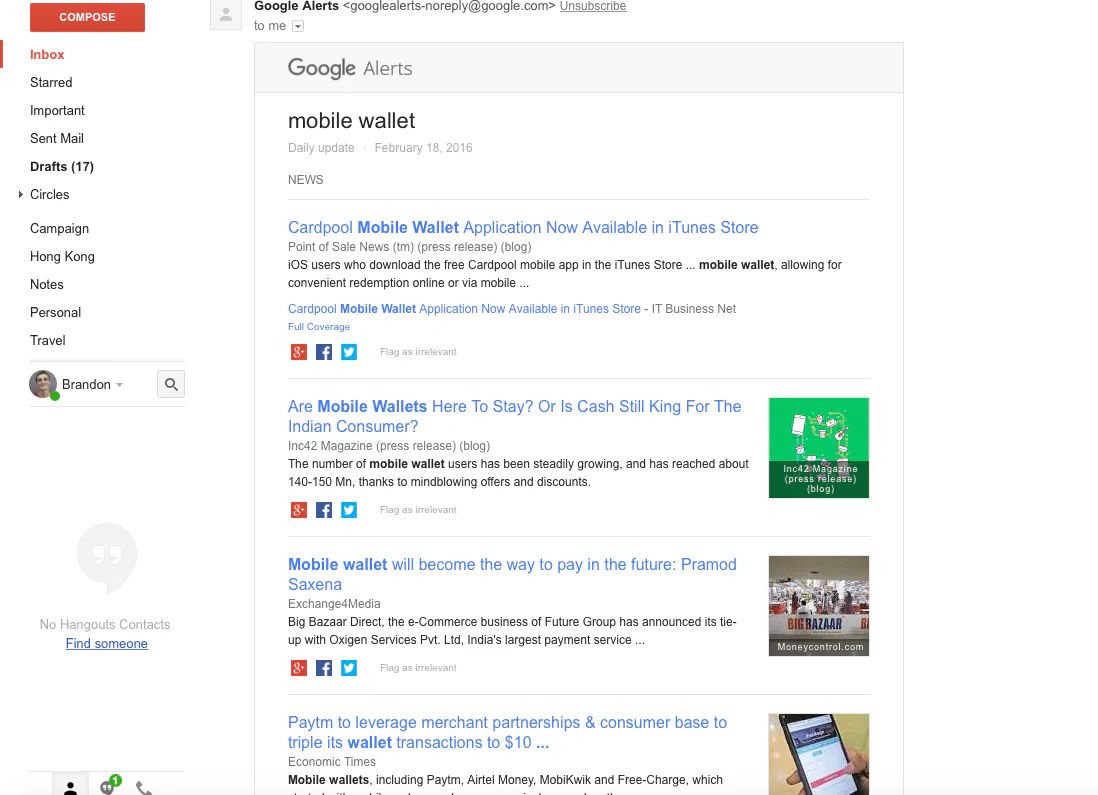Image resolution: width=1098 pixels, height=795 pixels.
Task: Click the Google Alerts header logo
Action: (350, 68)
